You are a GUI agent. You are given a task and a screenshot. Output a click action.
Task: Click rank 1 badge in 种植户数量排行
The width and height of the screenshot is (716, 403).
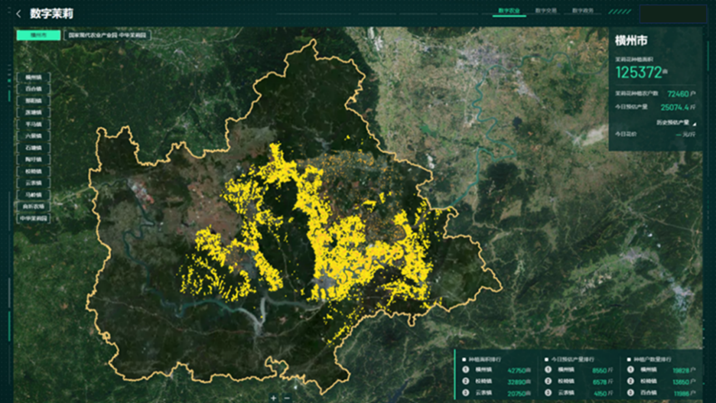tap(630, 369)
